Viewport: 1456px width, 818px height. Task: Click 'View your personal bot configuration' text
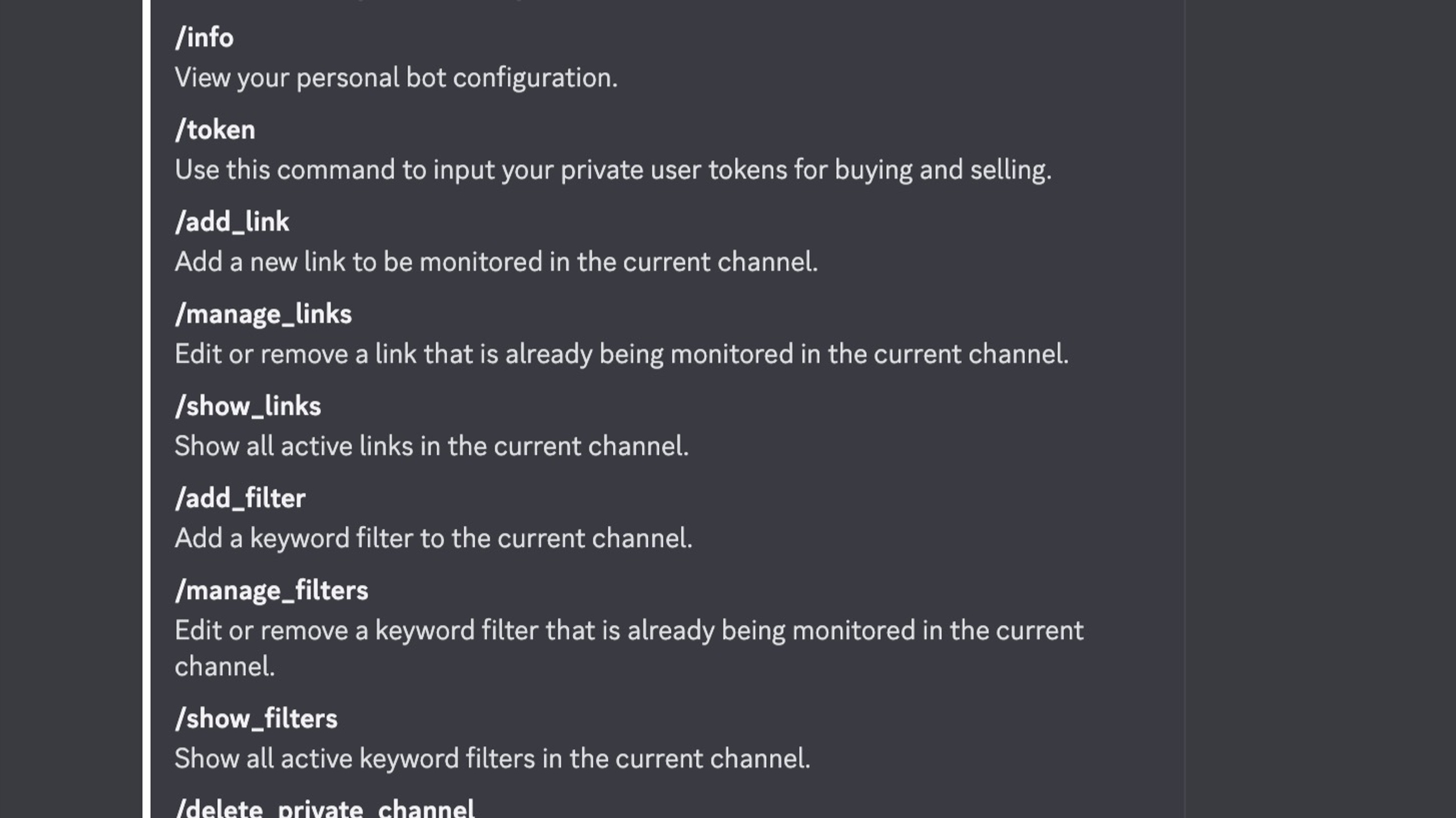pyautogui.click(x=396, y=78)
